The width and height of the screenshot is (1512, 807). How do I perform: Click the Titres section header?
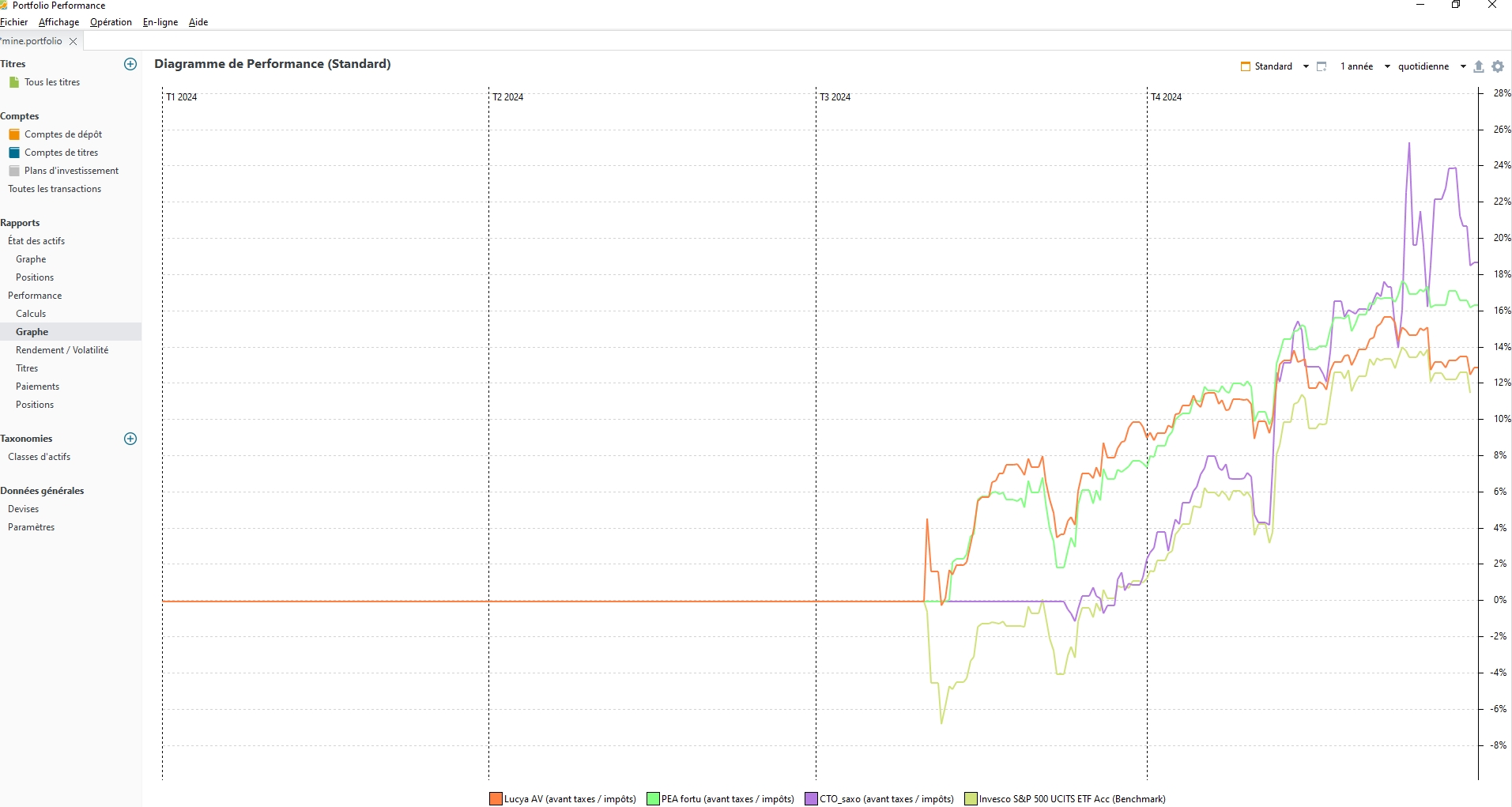[x=13, y=64]
